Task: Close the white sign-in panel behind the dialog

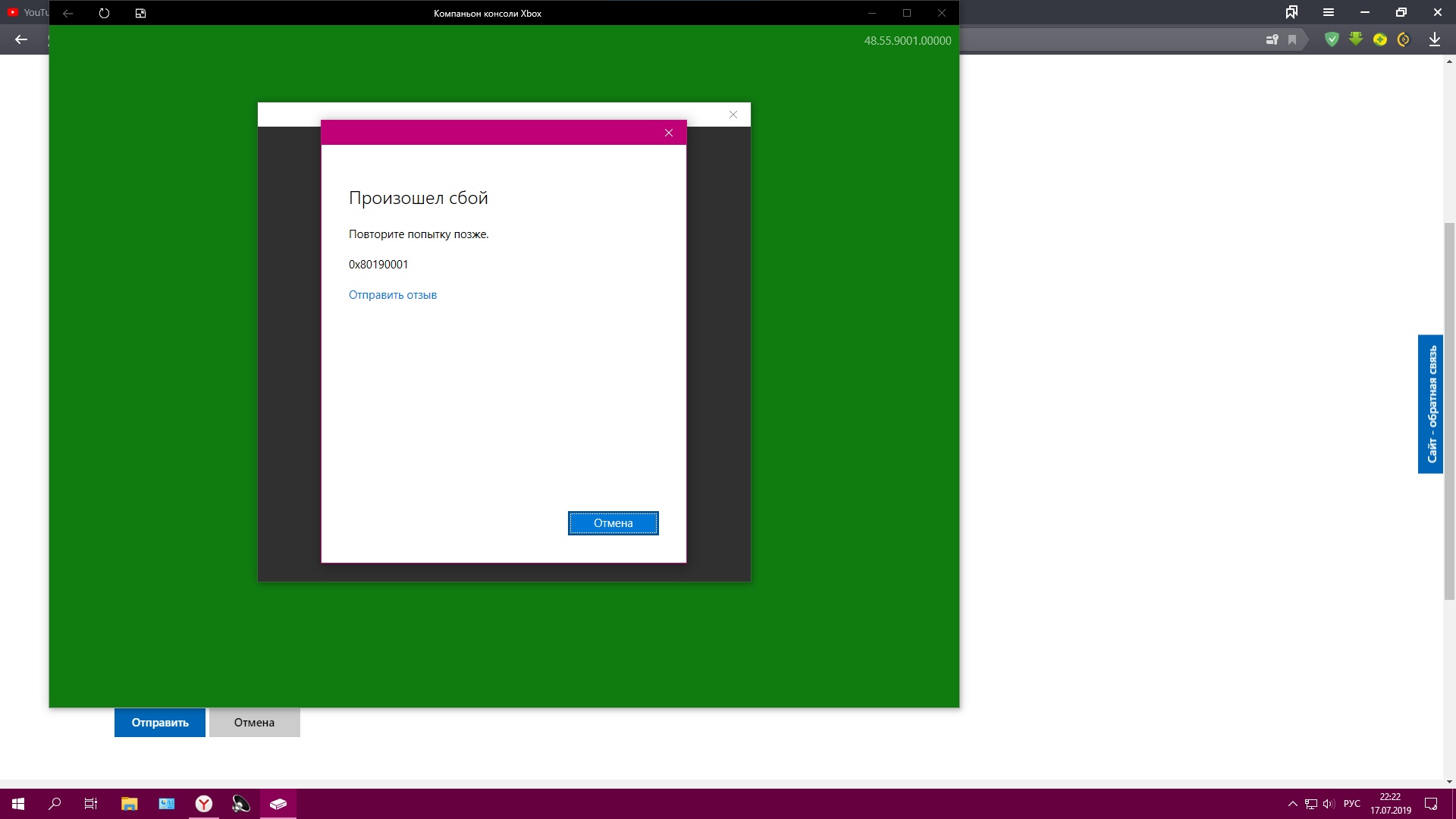Action: [x=733, y=115]
